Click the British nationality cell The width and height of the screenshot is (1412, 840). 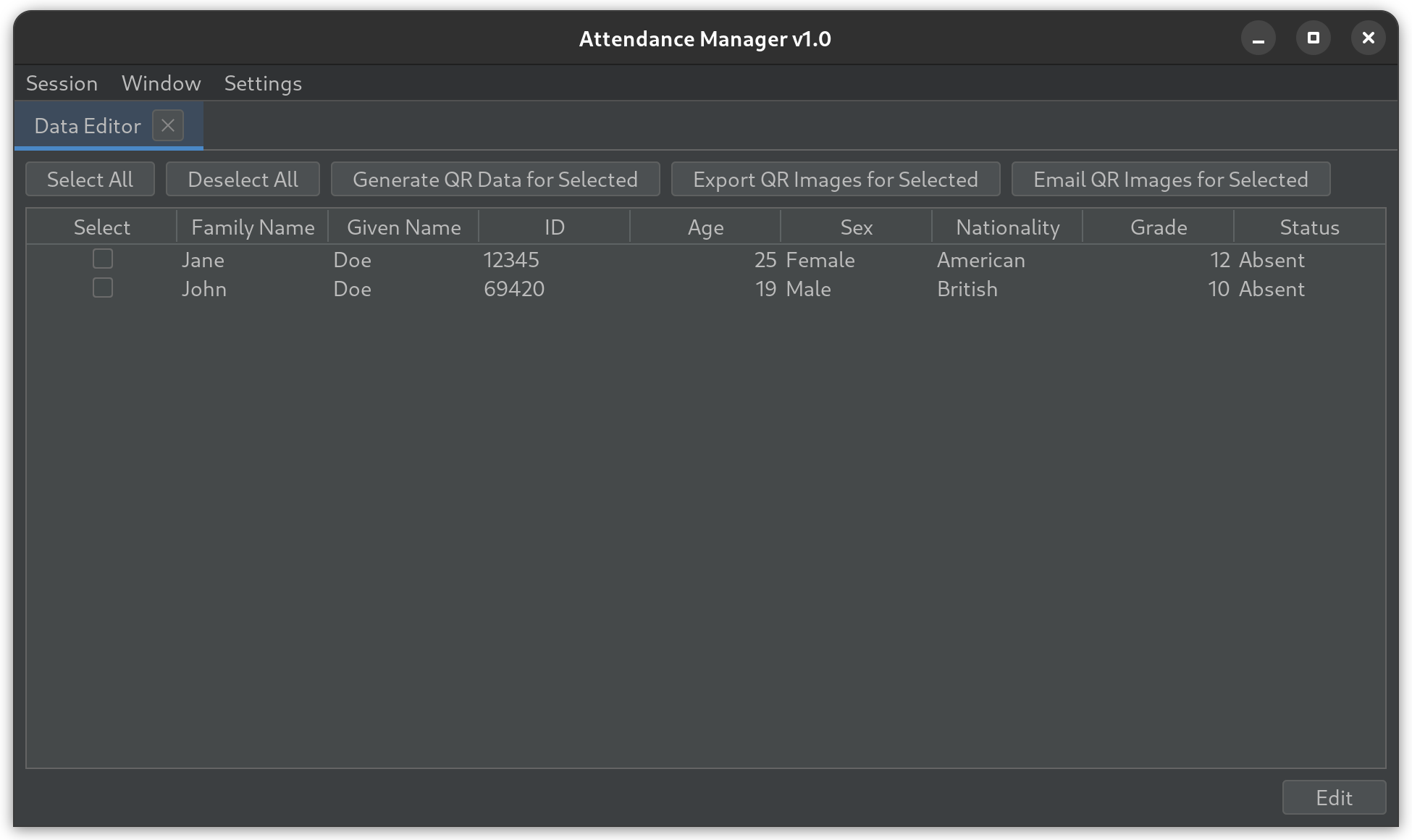click(1008, 288)
